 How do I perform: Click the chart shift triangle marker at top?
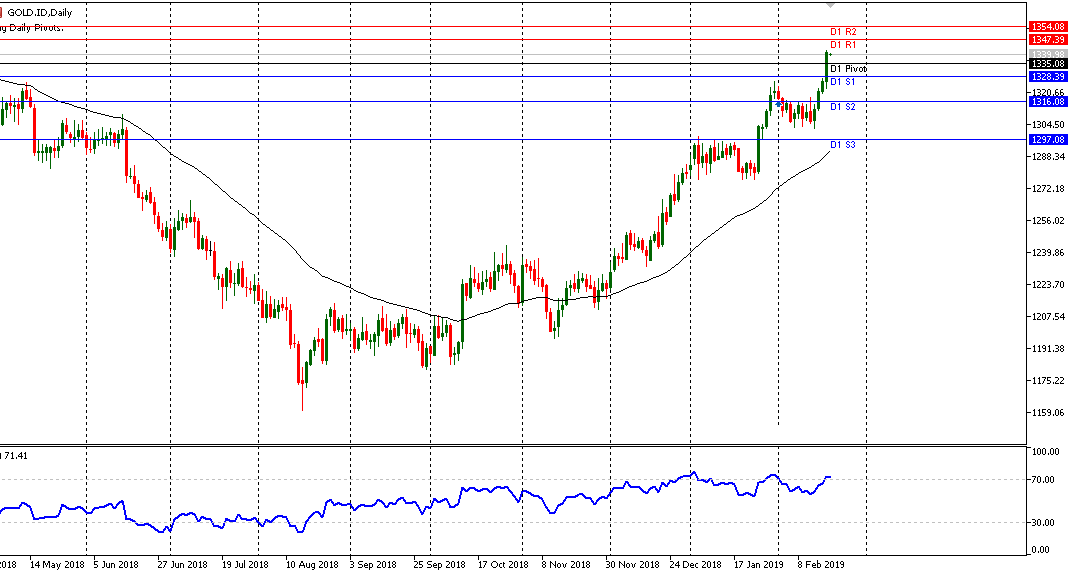(x=831, y=5)
